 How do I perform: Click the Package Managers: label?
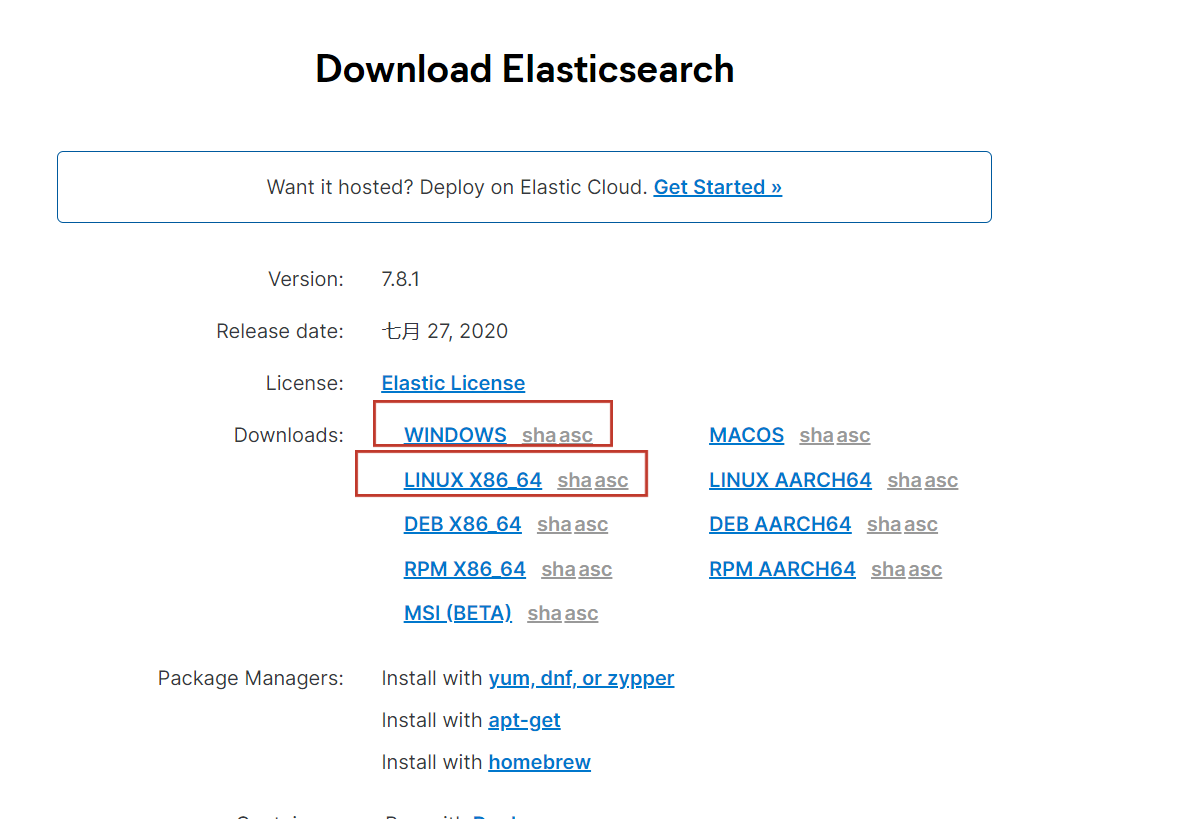[250, 678]
